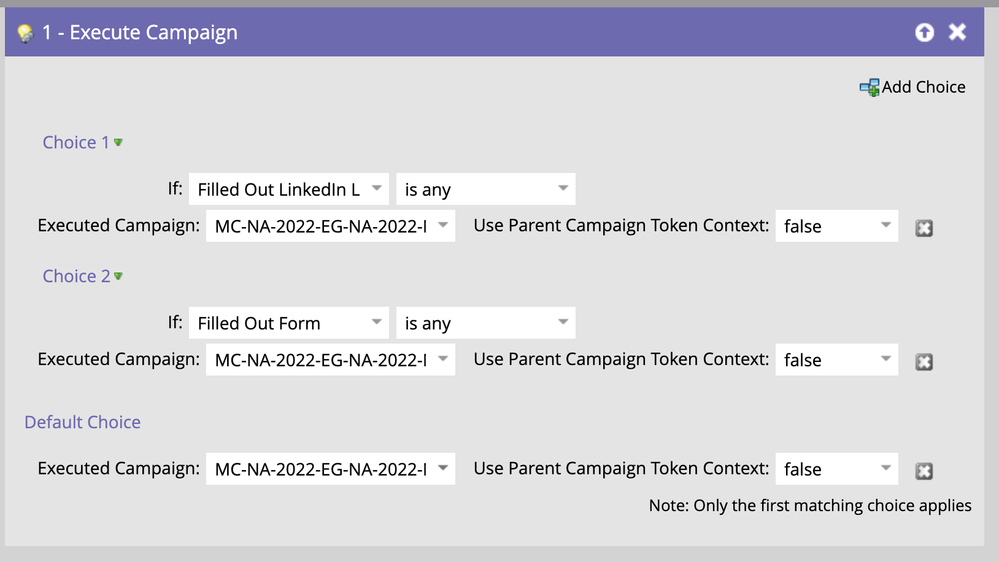Toggle Default Choice Token Context value
Image resolution: width=999 pixels, height=562 pixels.
(836, 469)
